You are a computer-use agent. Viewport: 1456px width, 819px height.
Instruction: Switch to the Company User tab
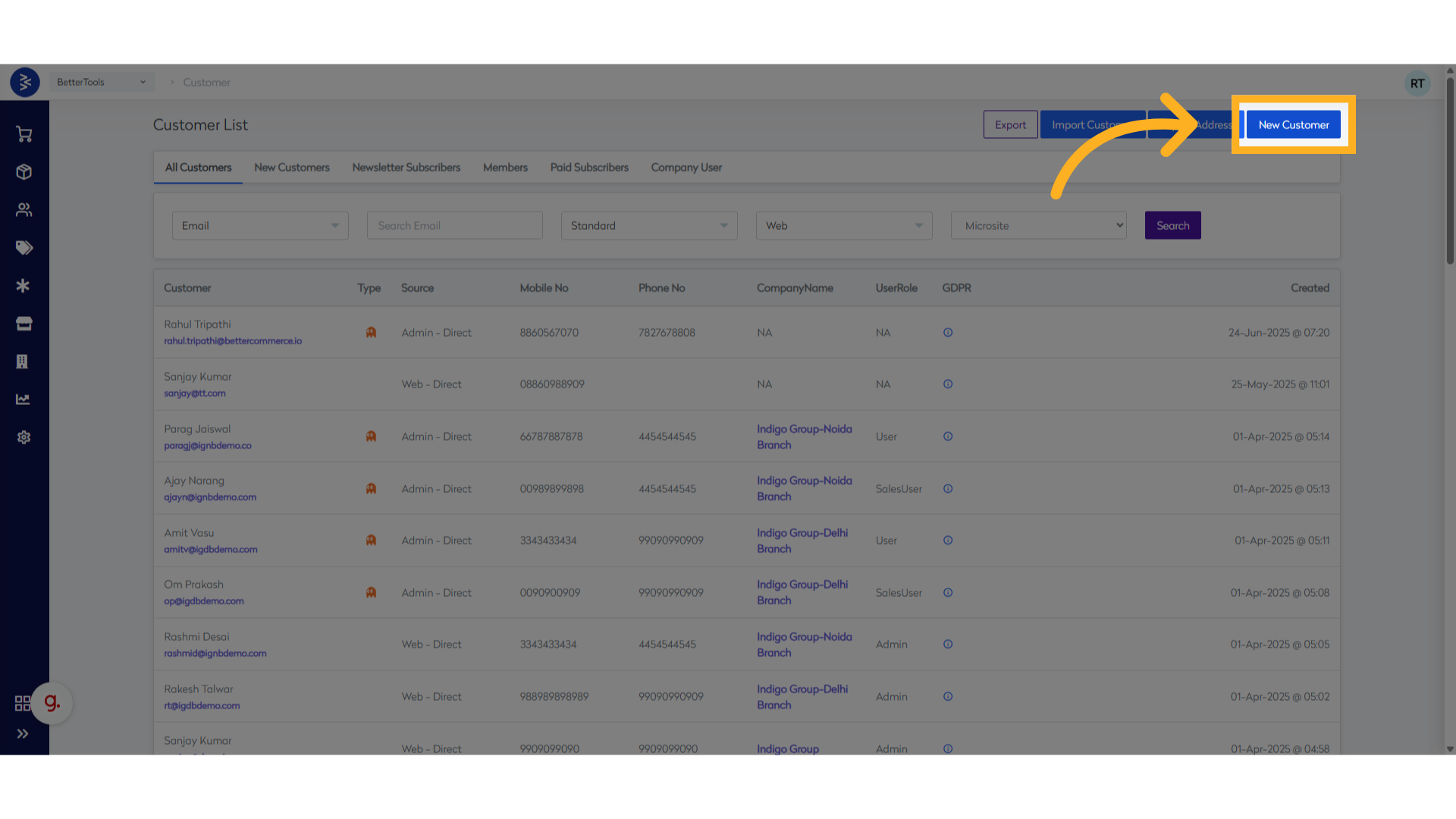[x=686, y=168]
